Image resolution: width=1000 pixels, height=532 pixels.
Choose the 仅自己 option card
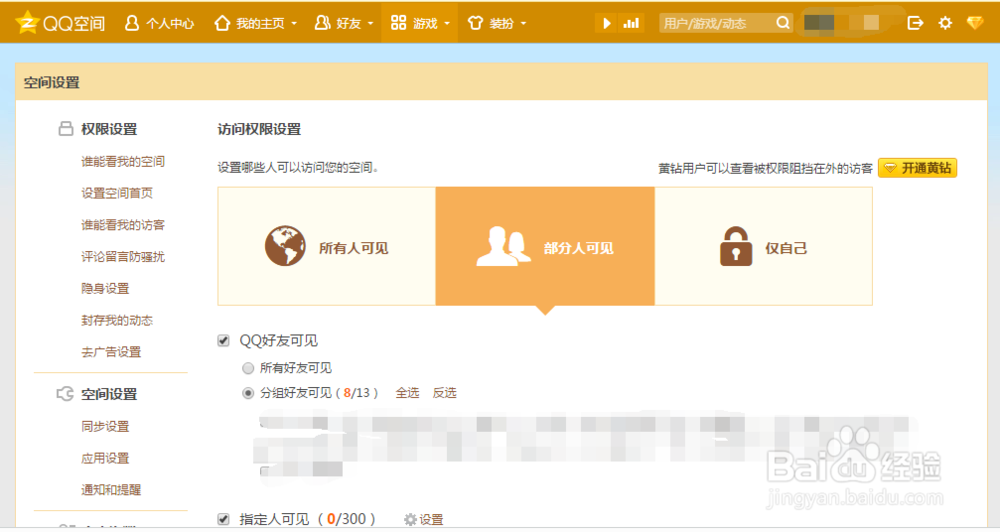coord(763,246)
